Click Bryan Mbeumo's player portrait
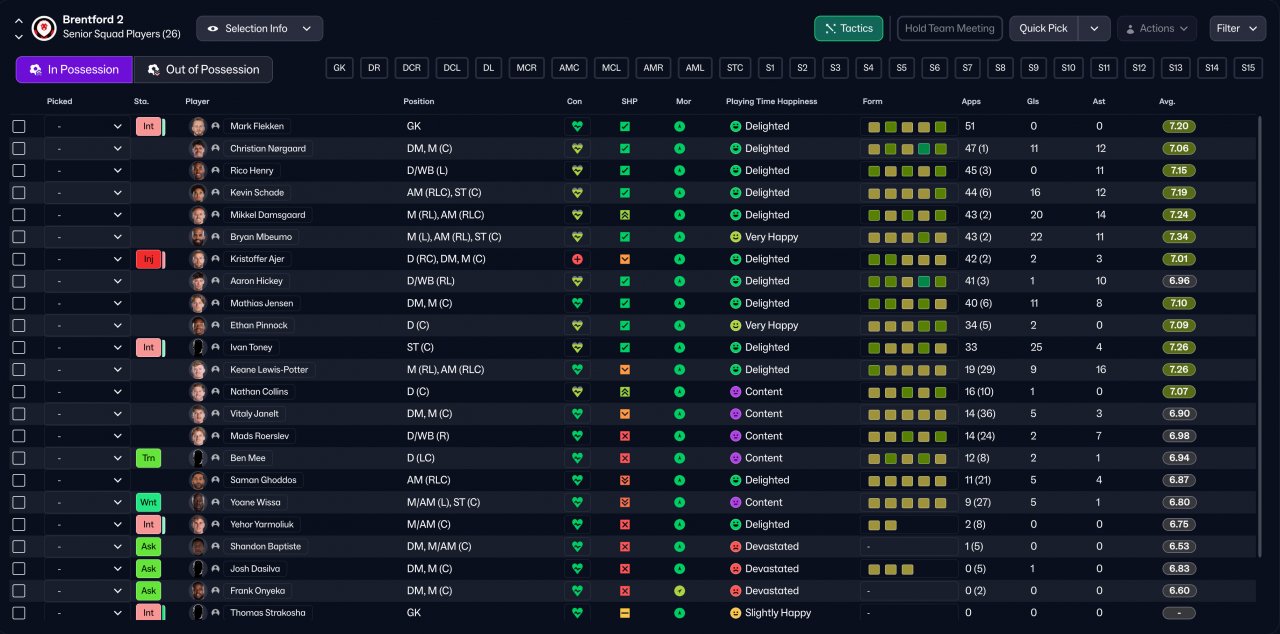 (x=198, y=237)
